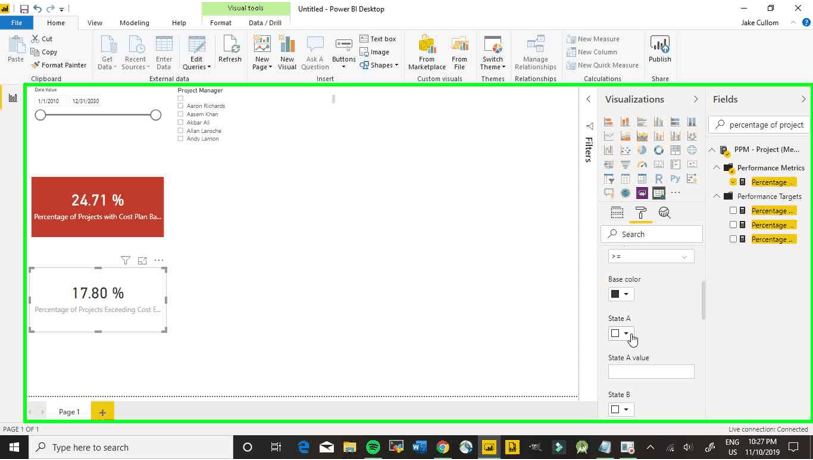Screen dimensions: 813x460
Task: Click the visual filter funnel icon
Action: point(125,260)
